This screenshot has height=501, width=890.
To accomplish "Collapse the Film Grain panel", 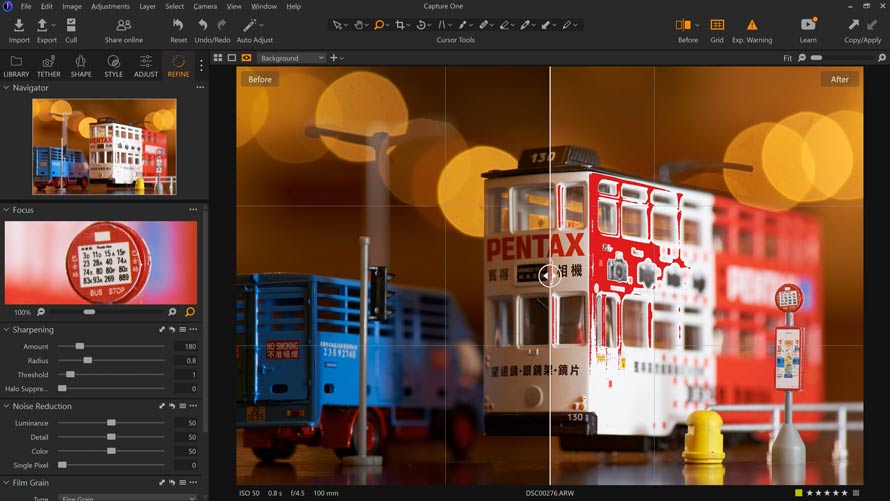I will 6,482.
